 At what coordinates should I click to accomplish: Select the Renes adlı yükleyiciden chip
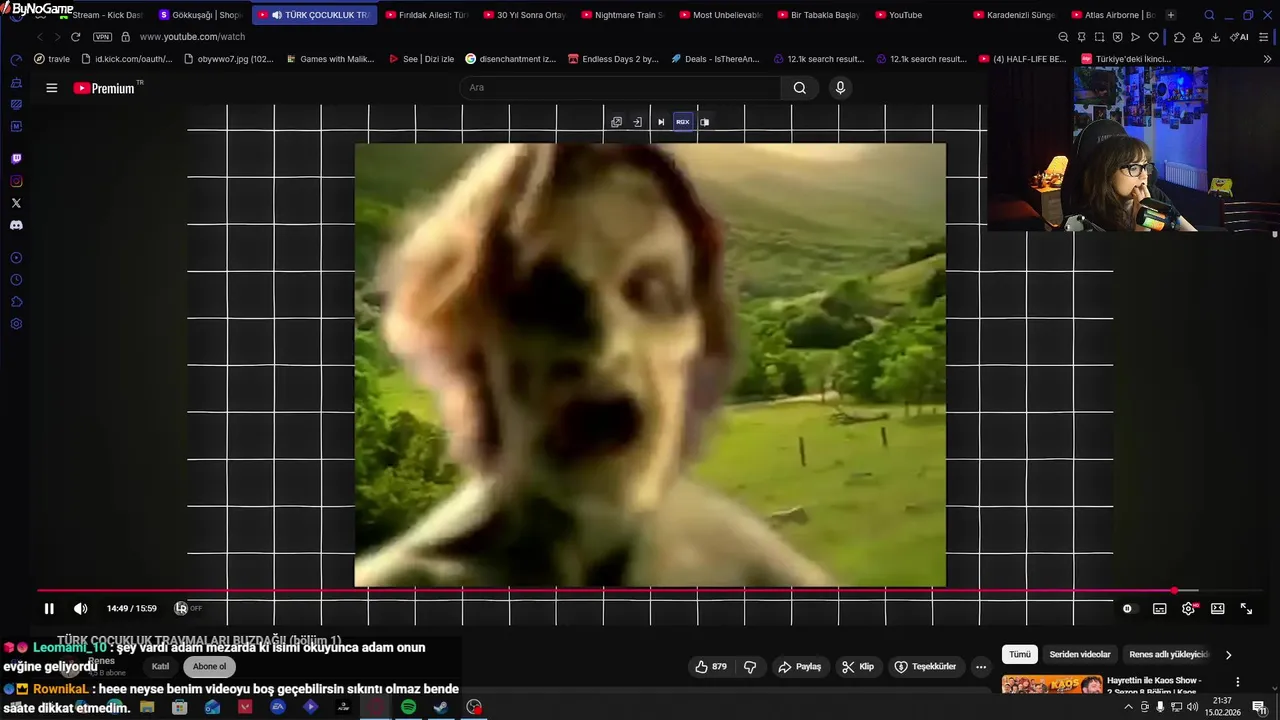[x=1170, y=655]
